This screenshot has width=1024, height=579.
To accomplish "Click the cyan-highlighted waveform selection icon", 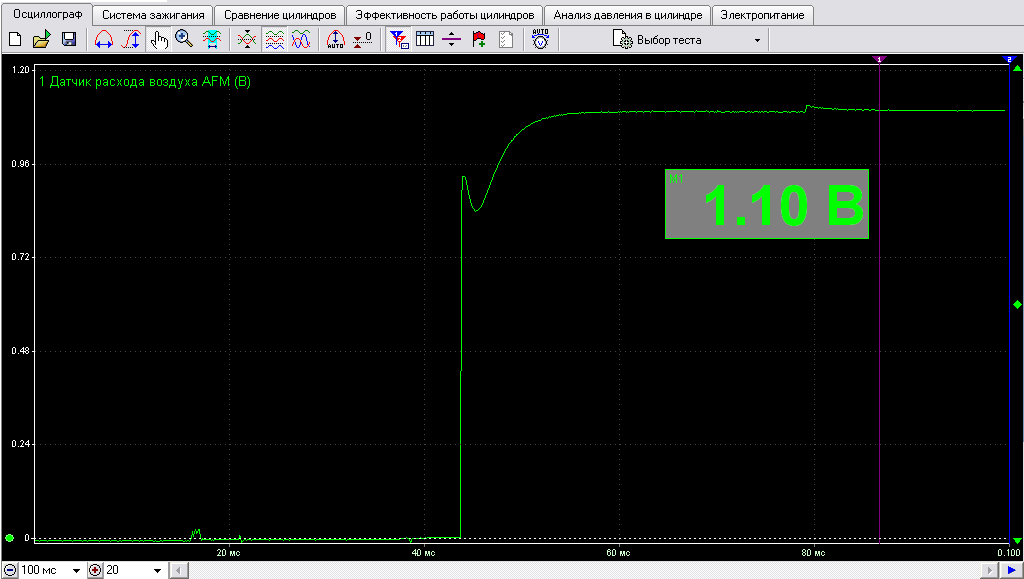I will (212, 40).
